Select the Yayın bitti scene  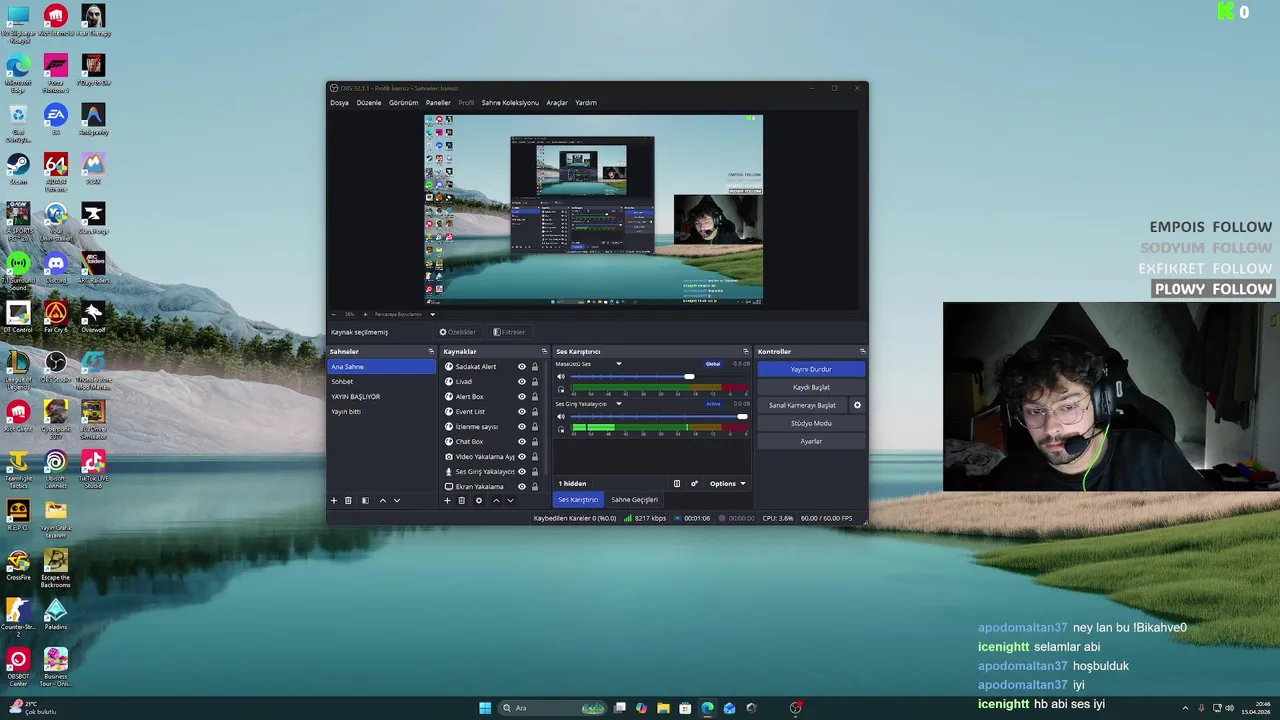point(382,412)
